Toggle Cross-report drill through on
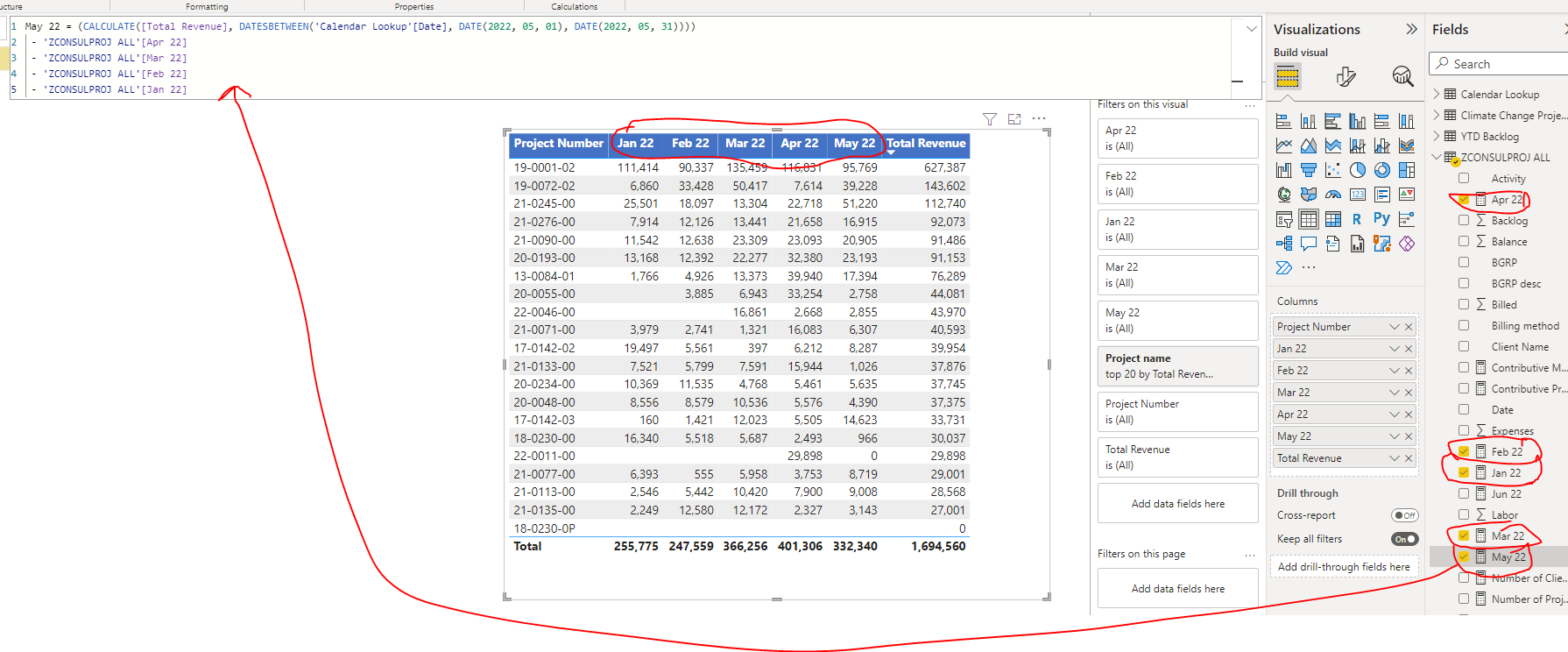 [1405, 515]
